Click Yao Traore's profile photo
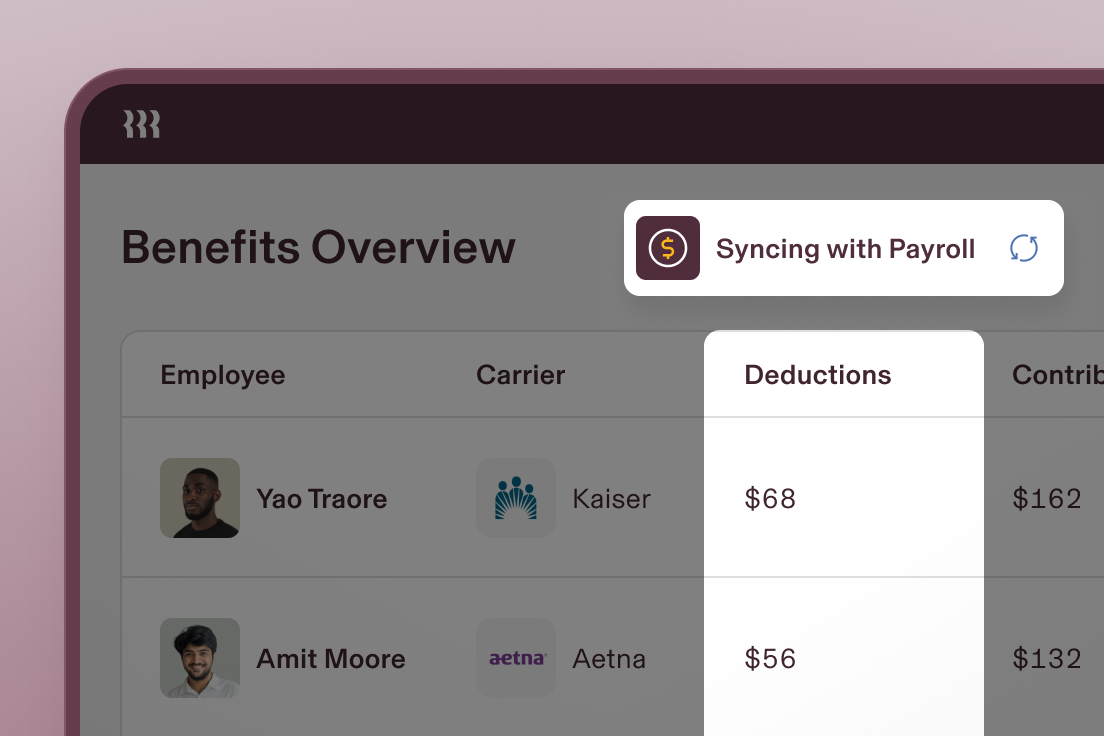Viewport: 1104px width, 736px height. (x=200, y=498)
